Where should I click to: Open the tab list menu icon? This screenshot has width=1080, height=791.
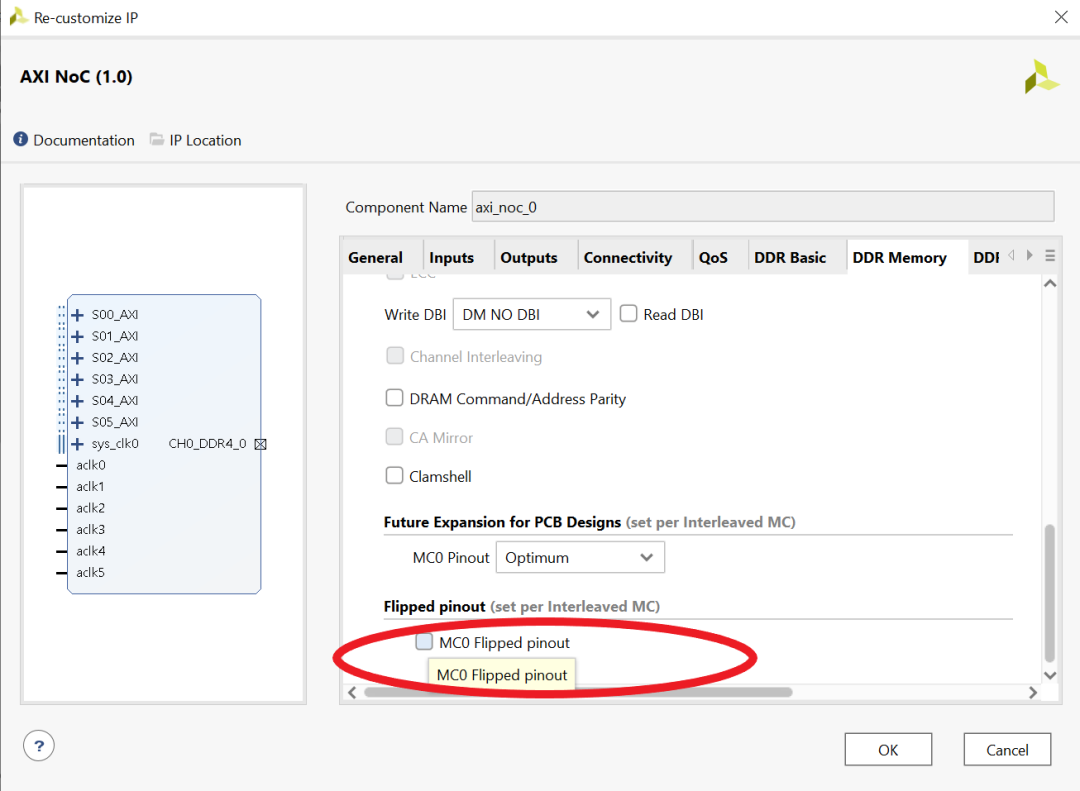[1050, 256]
